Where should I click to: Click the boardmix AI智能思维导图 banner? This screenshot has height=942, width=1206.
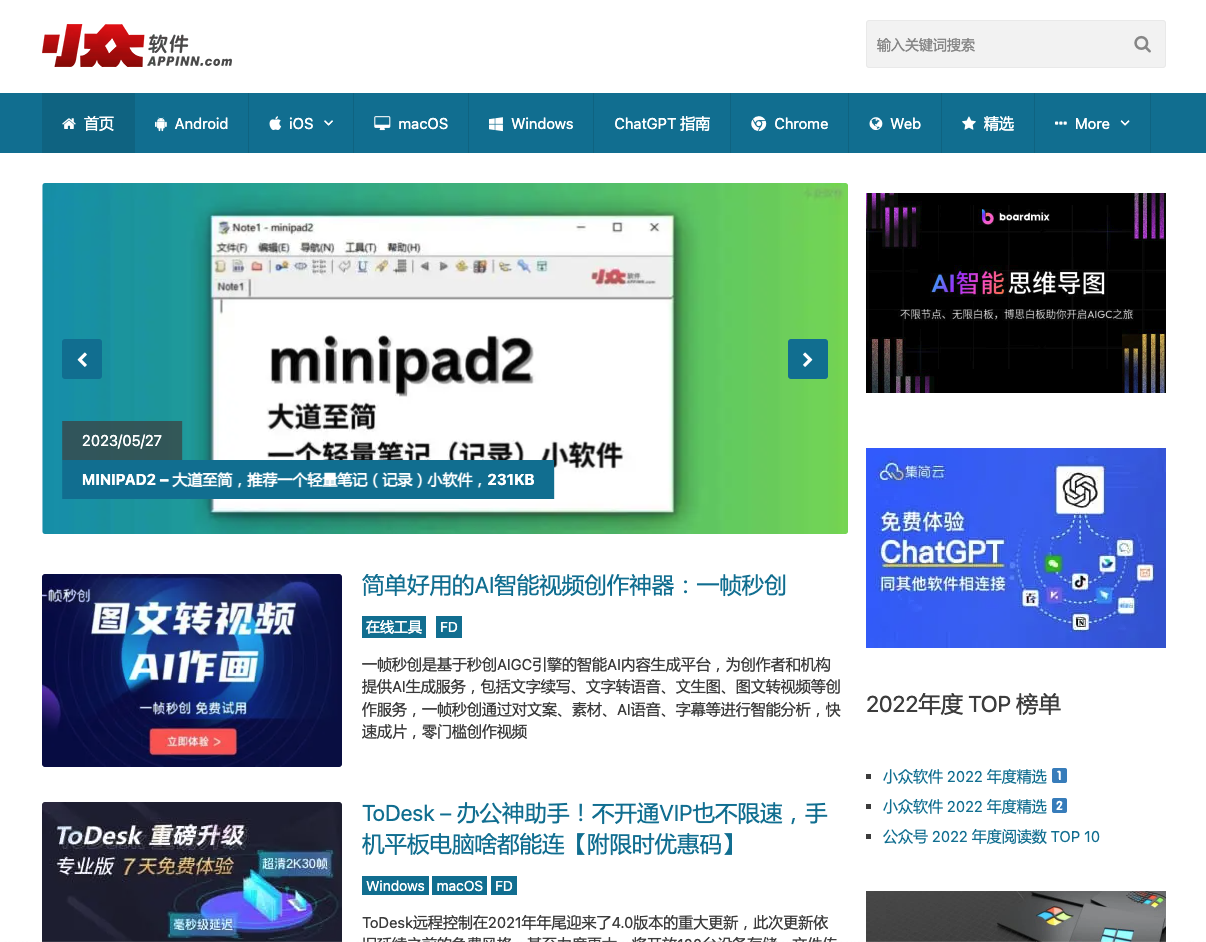[x=1016, y=293]
